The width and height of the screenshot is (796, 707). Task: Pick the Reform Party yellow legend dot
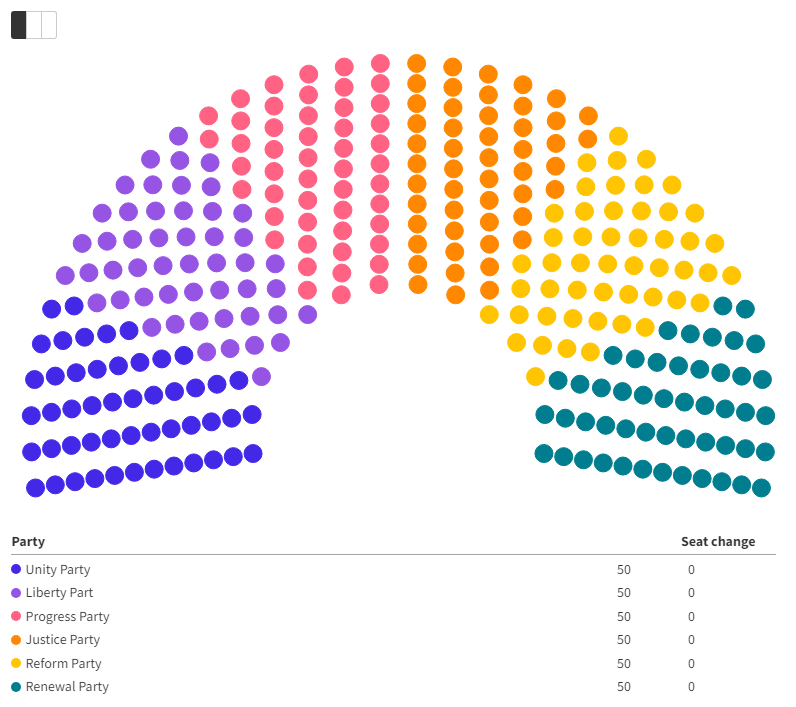pos(16,664)
